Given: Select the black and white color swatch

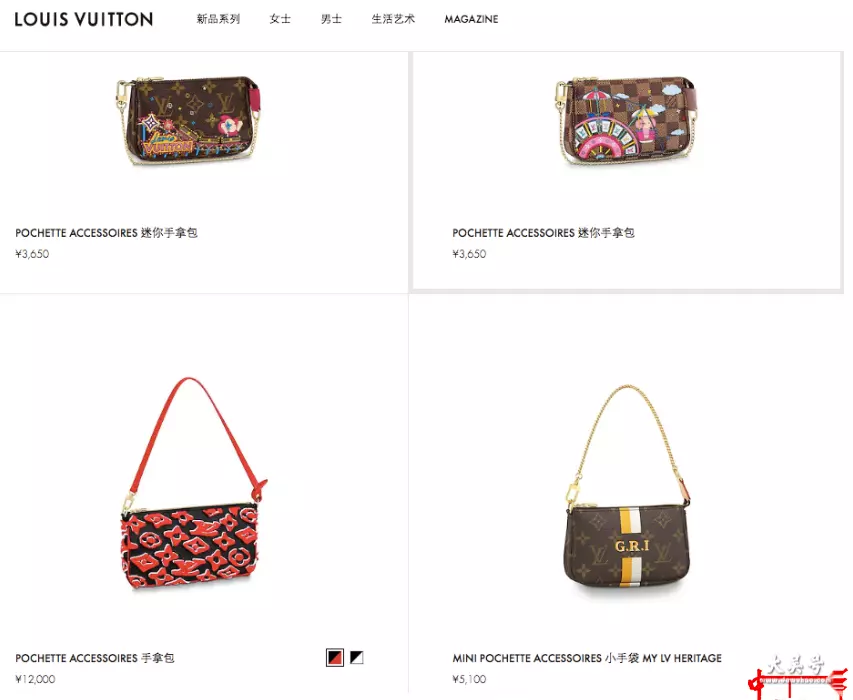Looking at the screenshot, I should pos(356,658).
